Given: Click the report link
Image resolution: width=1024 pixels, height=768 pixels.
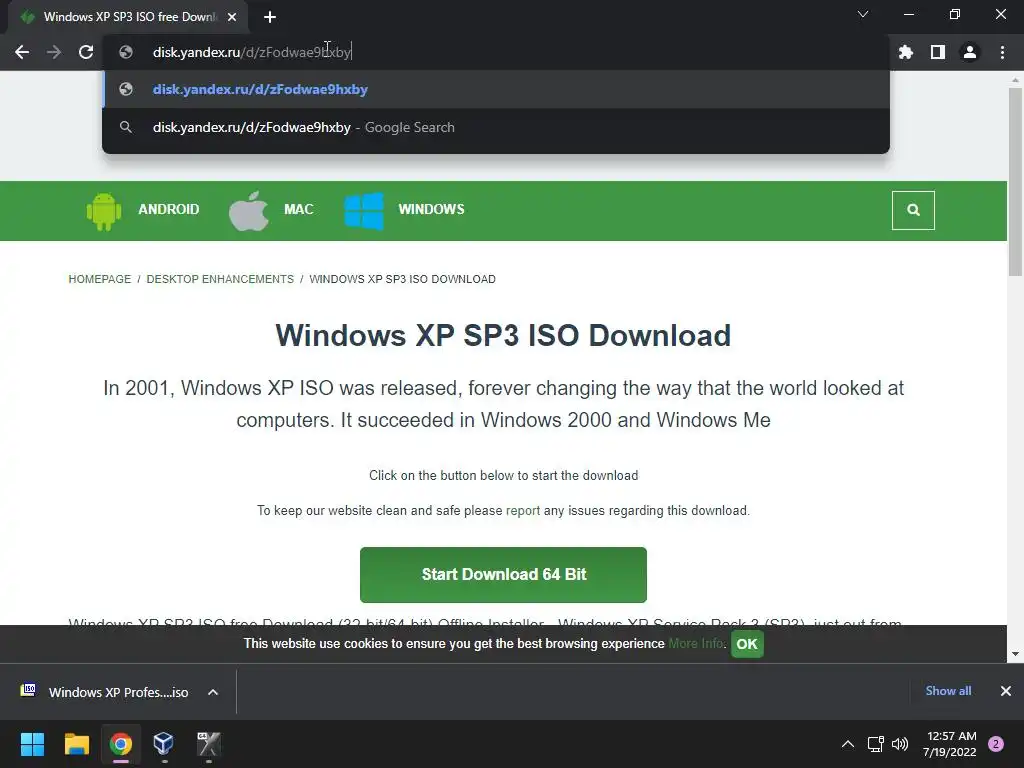Looking at the screenshot, I should click(522, 511).
